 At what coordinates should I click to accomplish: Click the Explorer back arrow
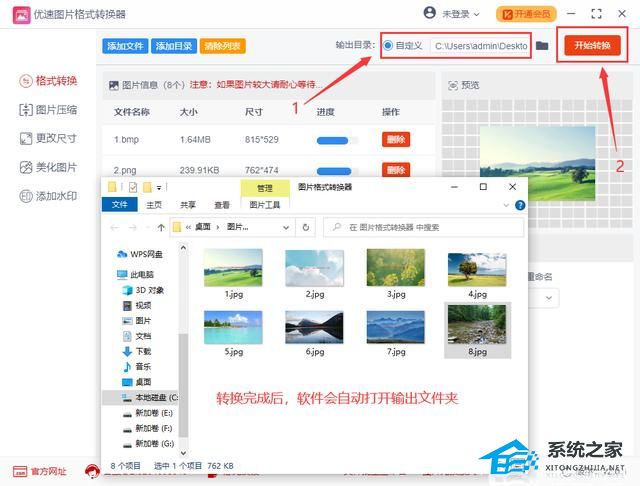coord(115,227)
